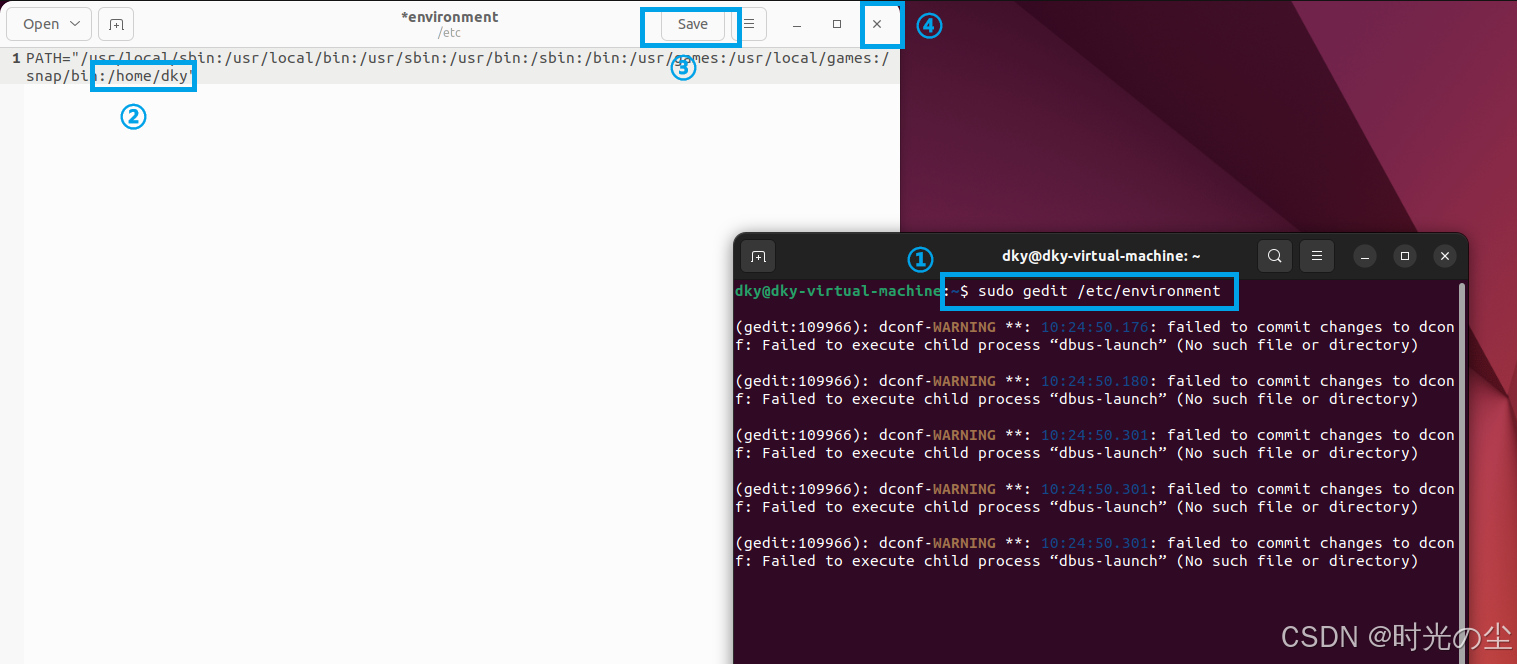The height and width of the screenshot is (664, 1517).
Task: Minimize the gedit window
Action: tap(797, 24)
